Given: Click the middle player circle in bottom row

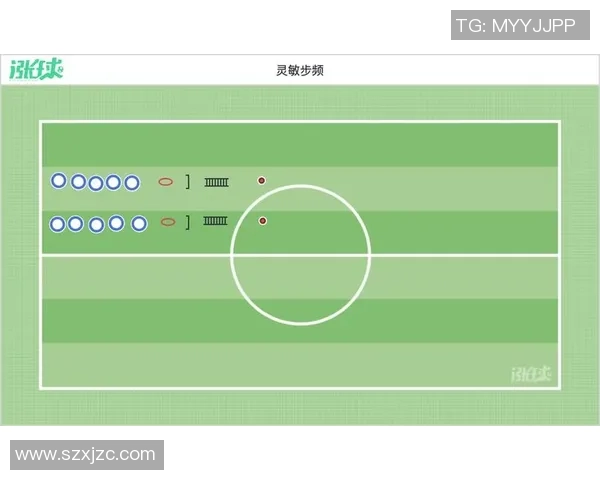Looking at the screenshot, I should 96,225.
